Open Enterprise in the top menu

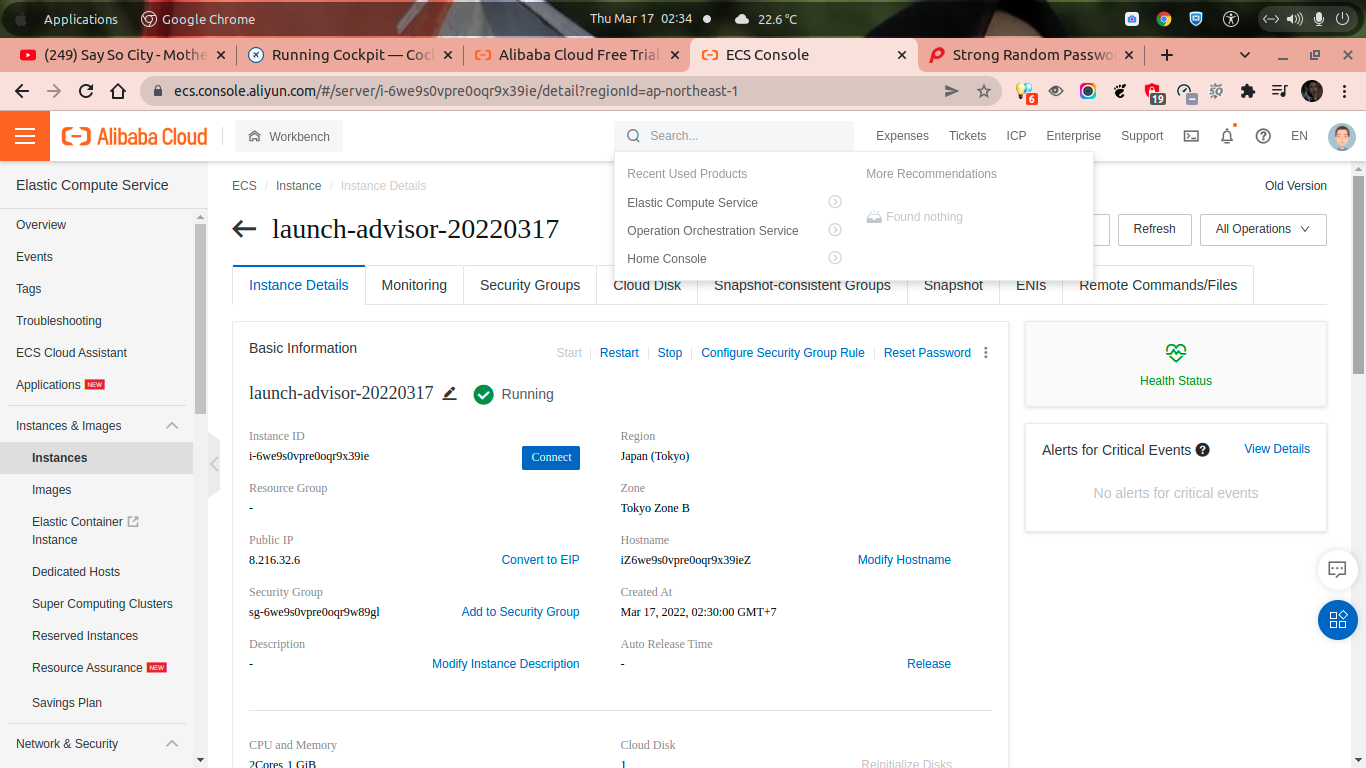point(1073,136)
